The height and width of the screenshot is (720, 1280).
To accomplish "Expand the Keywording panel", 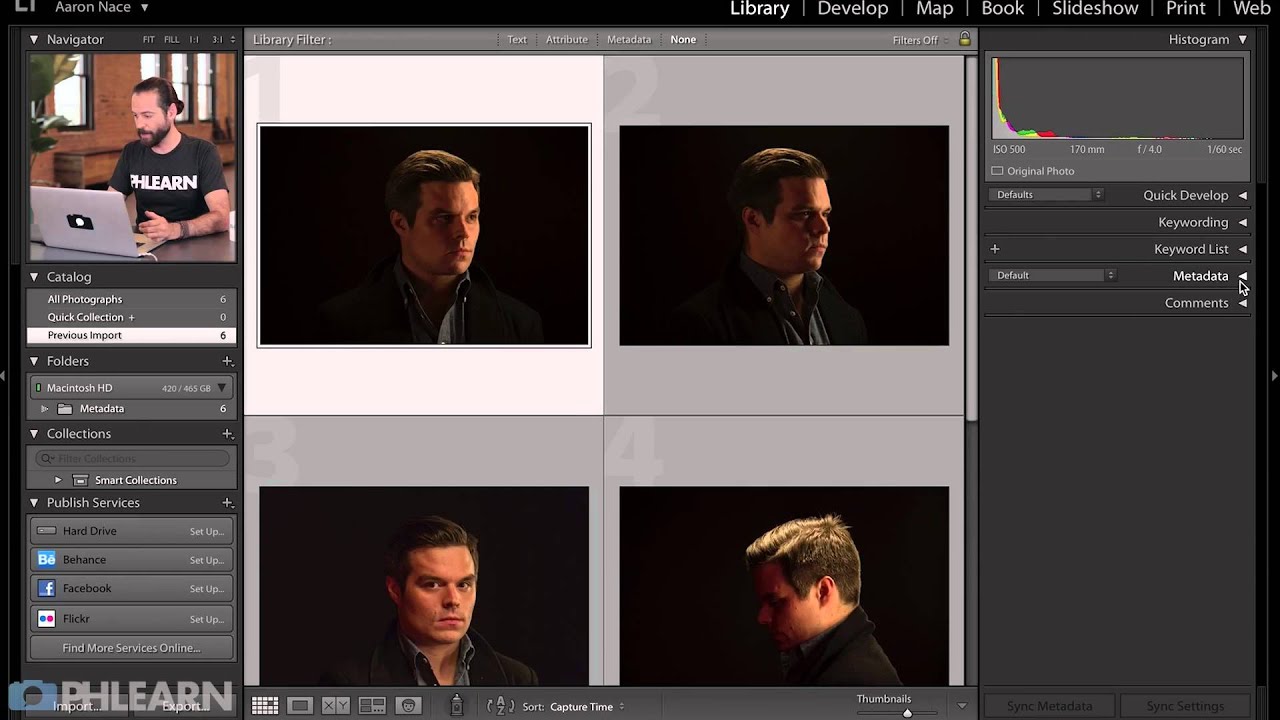I will tap(1243, 223).
